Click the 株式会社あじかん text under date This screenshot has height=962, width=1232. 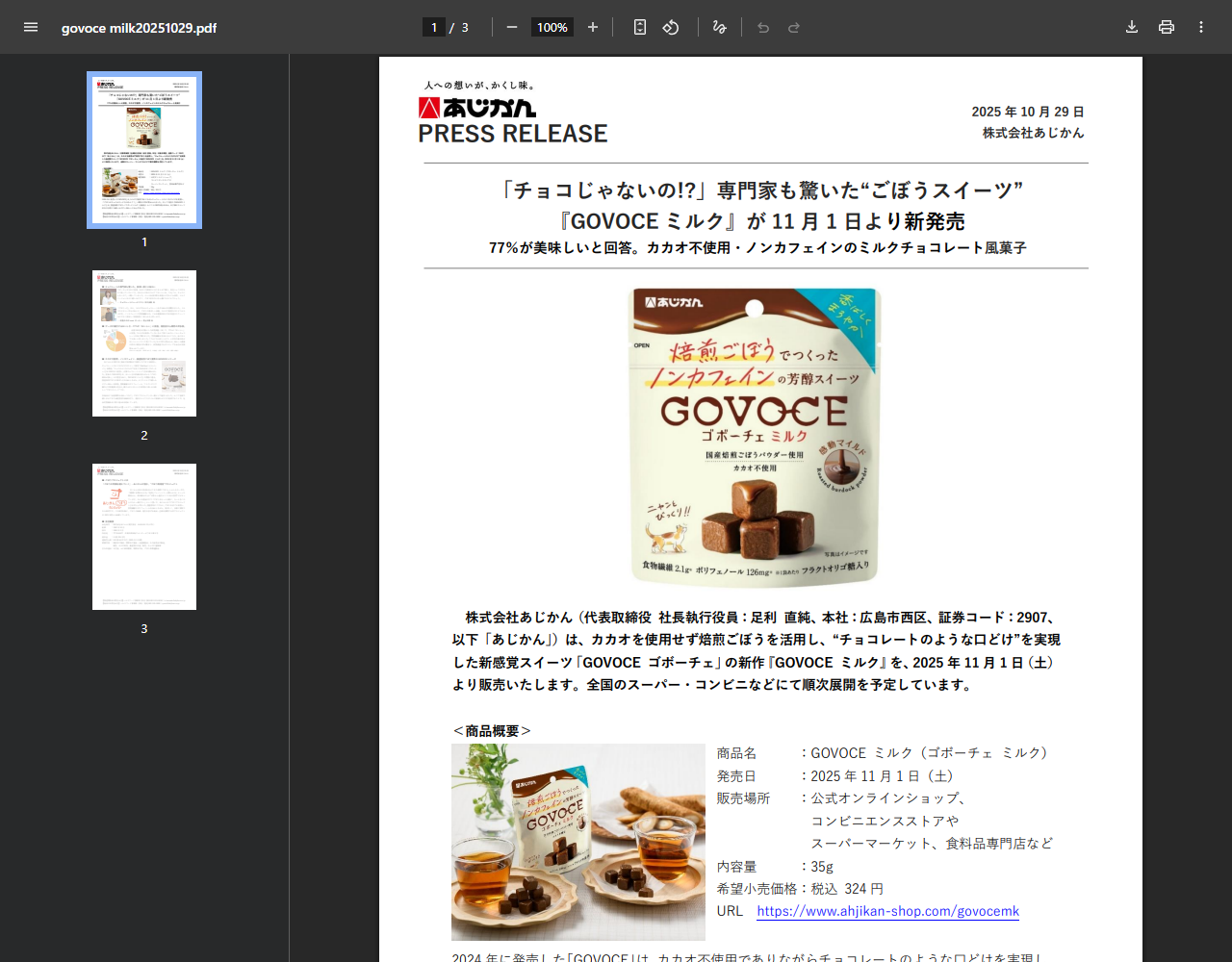pyautogui.click(x=1033, y=133)
